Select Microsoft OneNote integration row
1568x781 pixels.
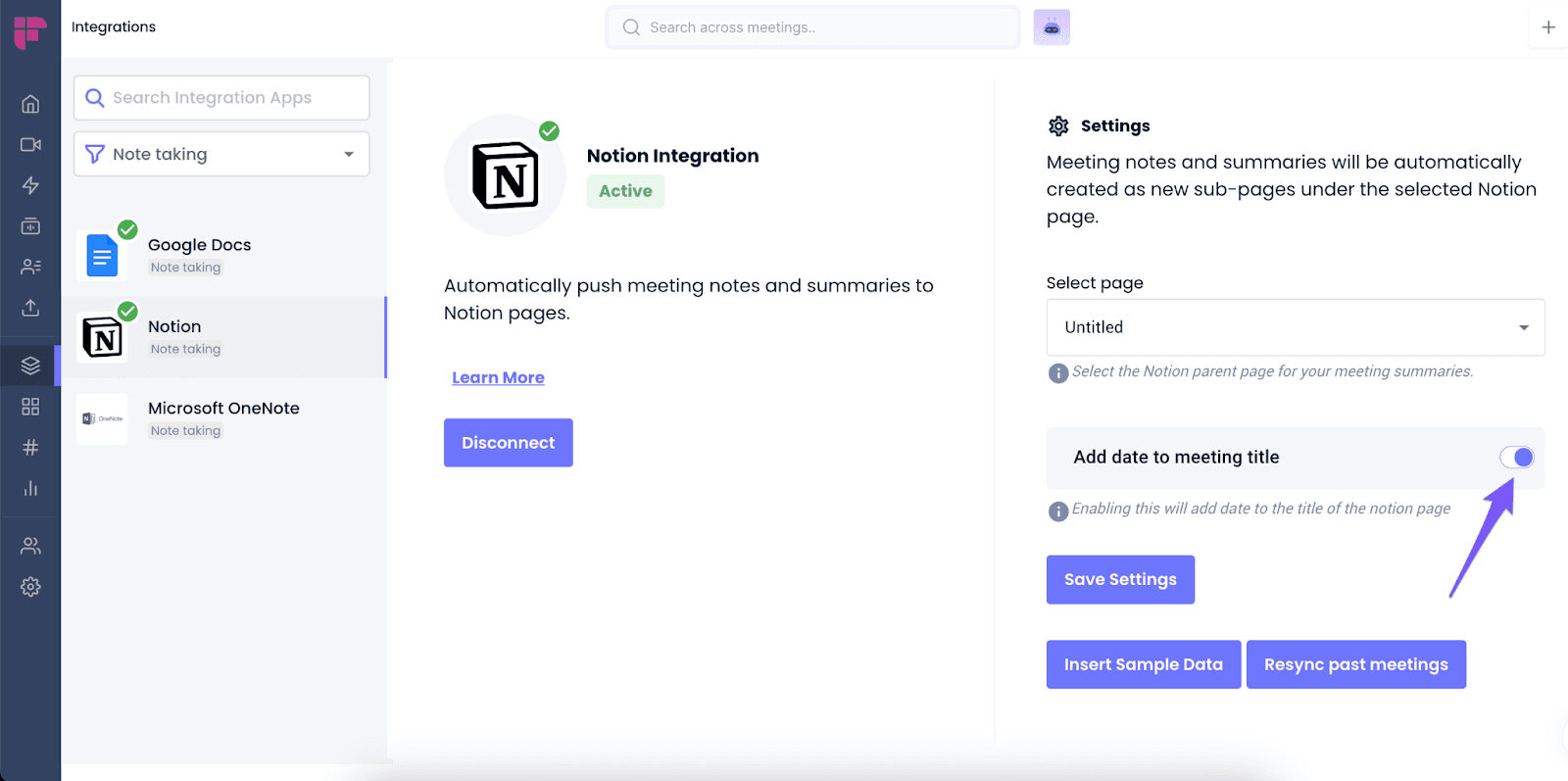point(224,419)
